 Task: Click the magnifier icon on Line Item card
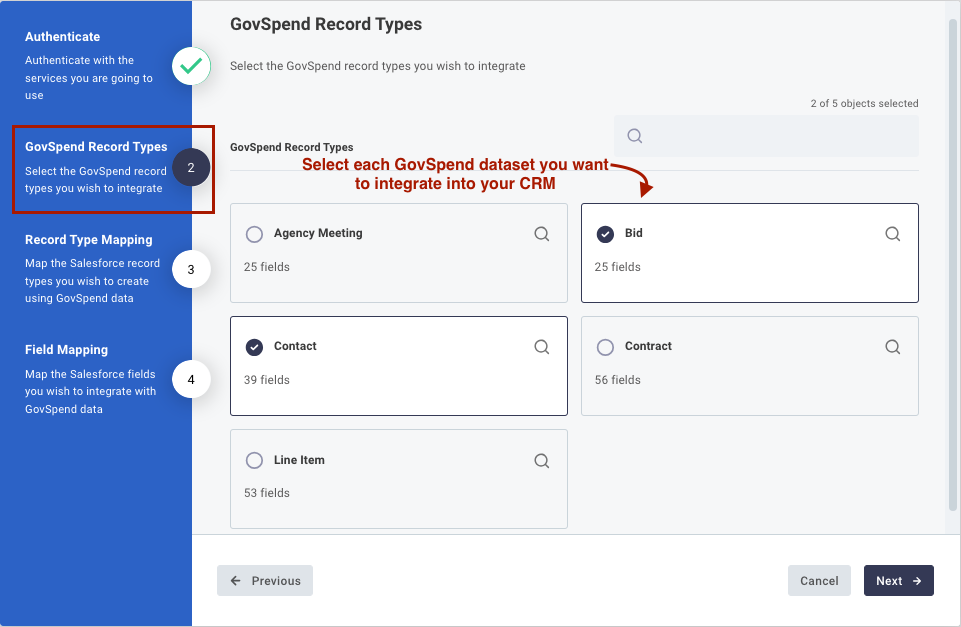click(541, 460)
